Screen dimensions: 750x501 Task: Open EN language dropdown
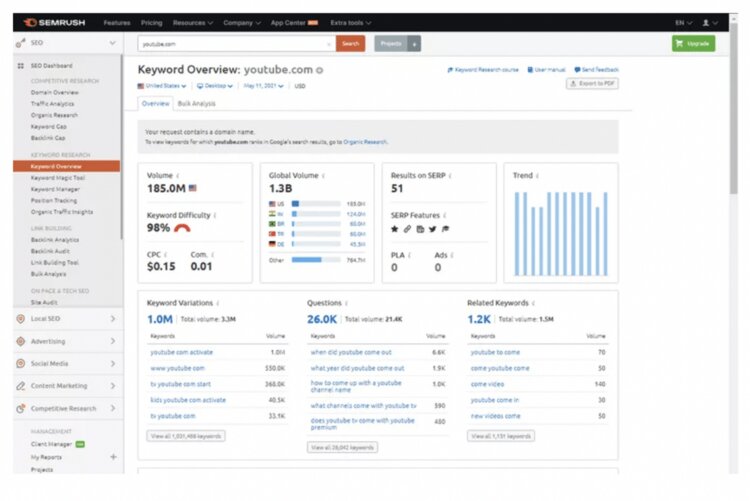coord(684,22)
